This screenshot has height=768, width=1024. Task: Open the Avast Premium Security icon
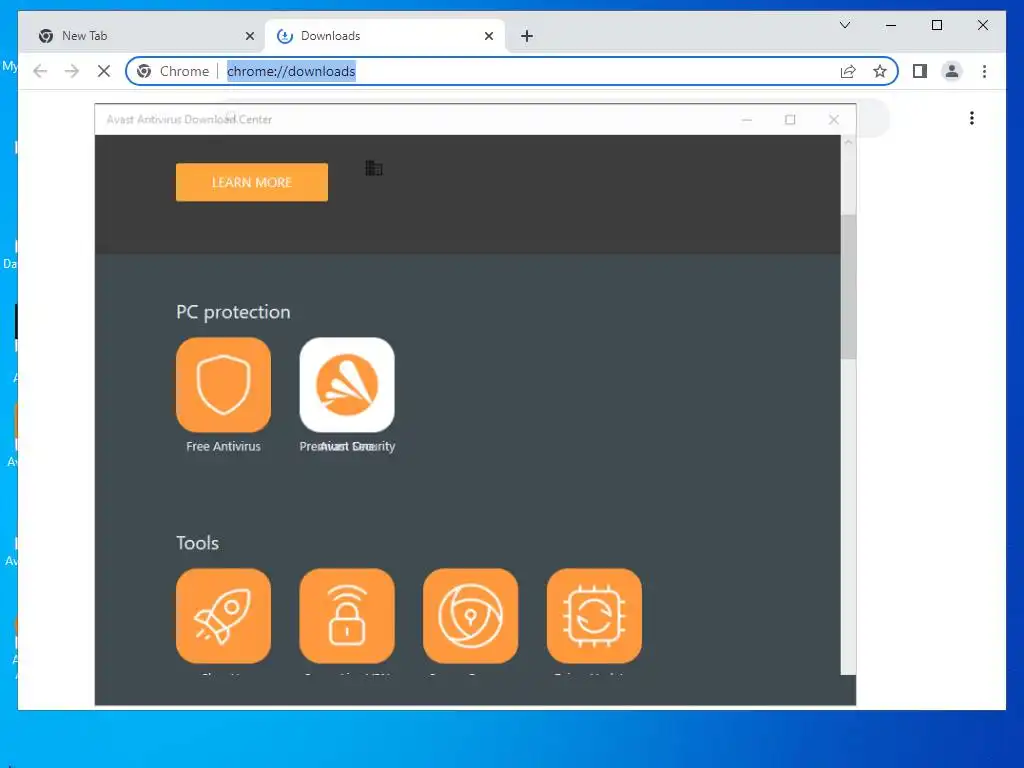347,385
